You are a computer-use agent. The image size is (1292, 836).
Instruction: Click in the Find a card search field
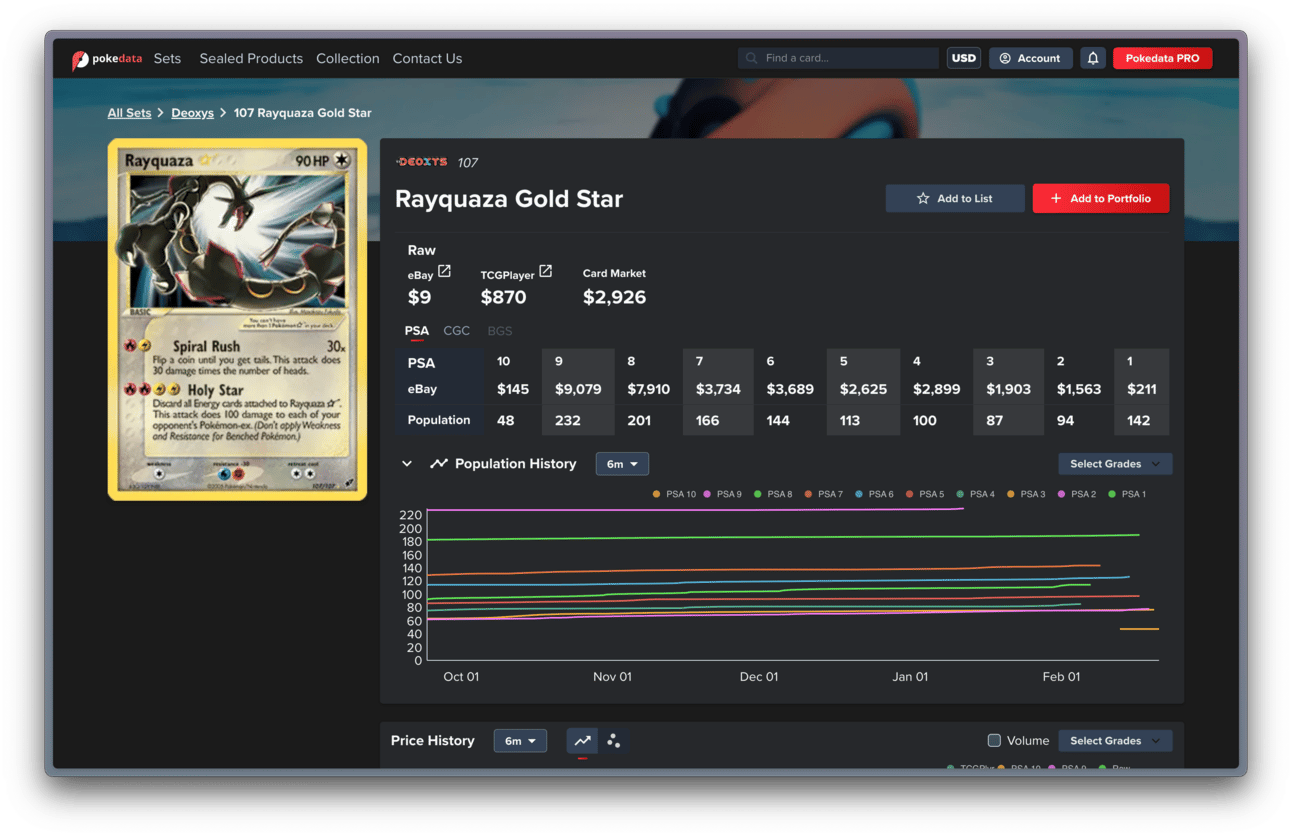tap(839, 58)
